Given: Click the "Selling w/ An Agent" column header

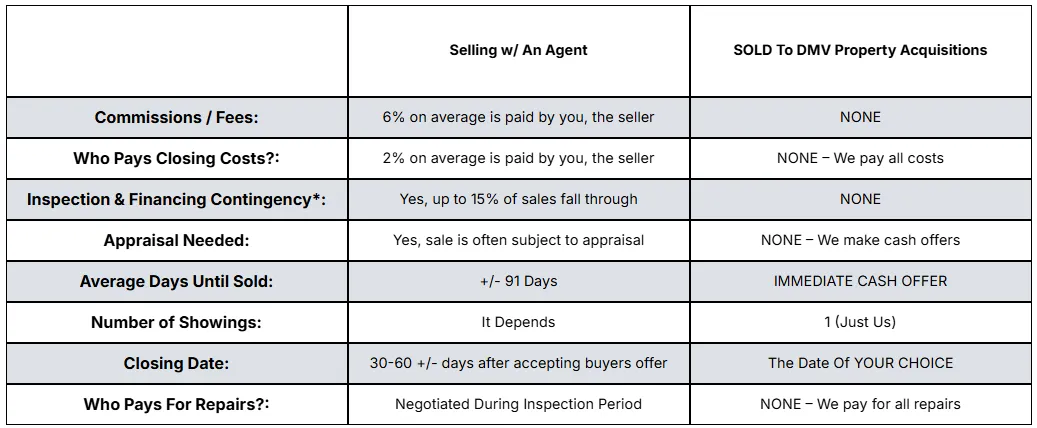Looking at the screenshot, I should click(x=518, y=50).
